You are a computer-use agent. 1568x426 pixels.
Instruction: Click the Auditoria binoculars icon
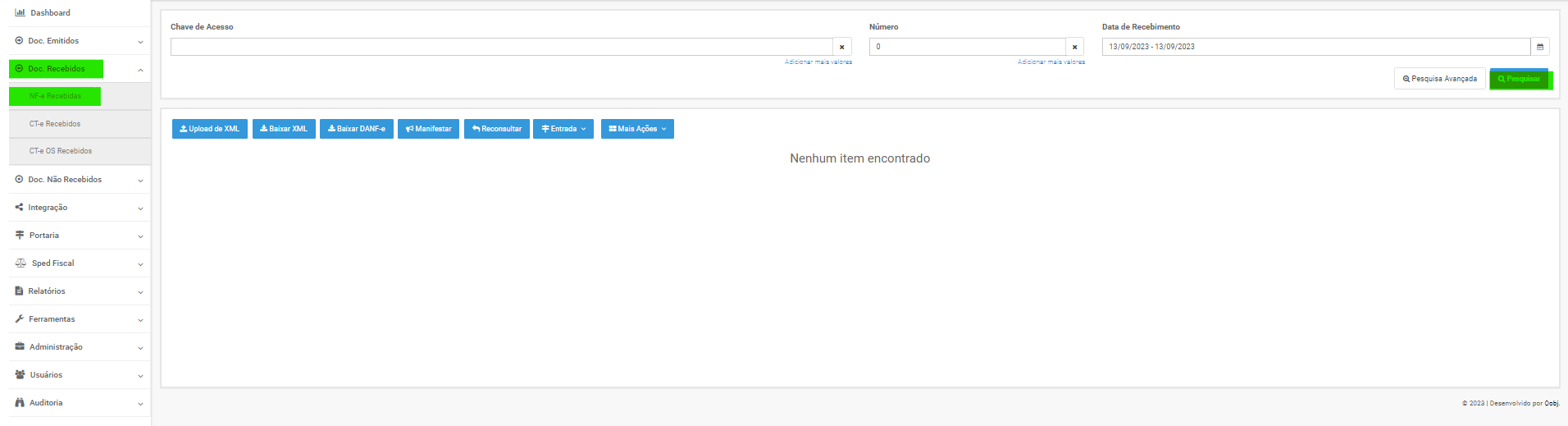(x=20, y=403)
